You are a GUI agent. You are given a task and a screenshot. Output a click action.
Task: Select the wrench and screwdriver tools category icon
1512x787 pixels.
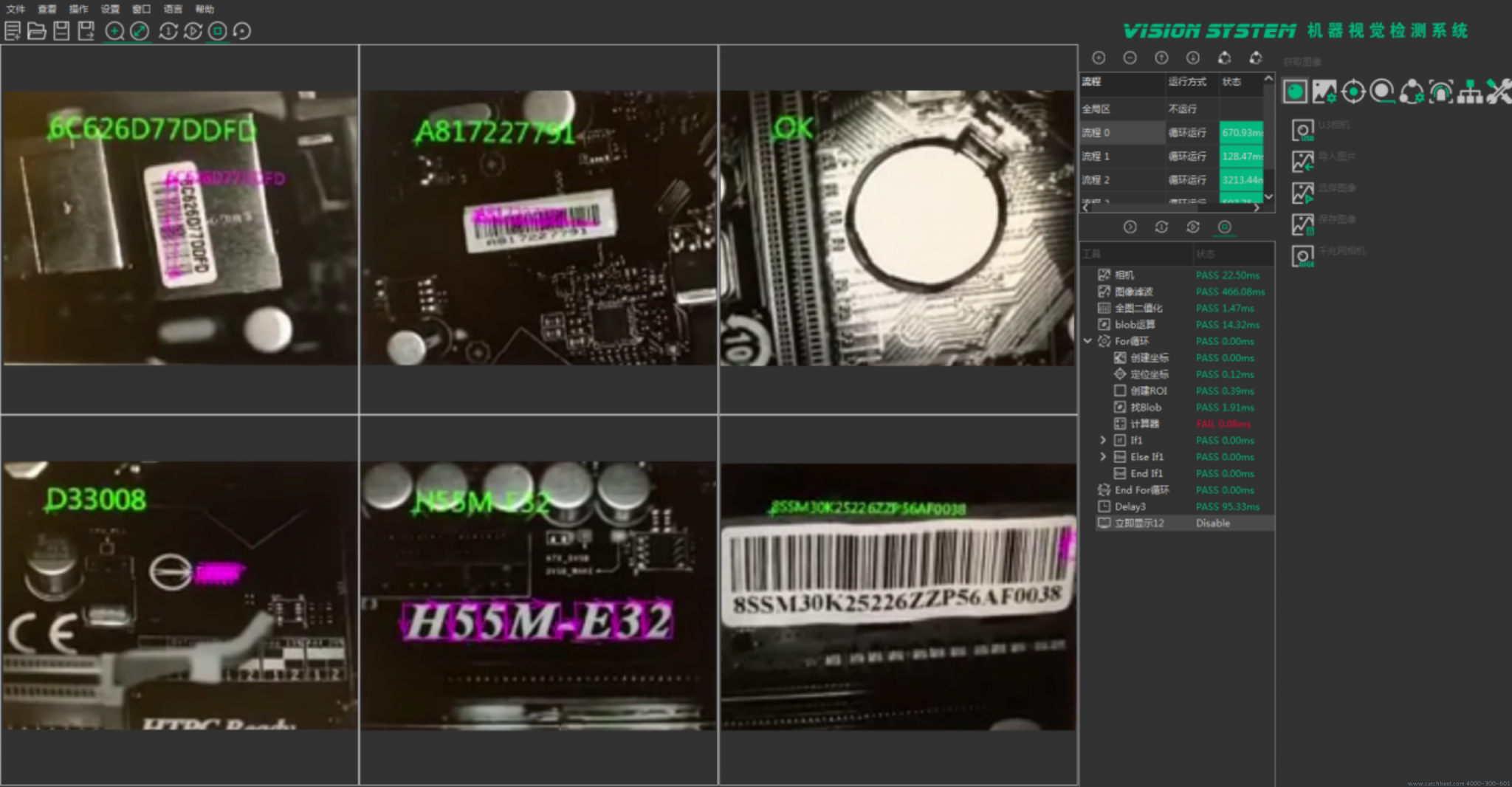pyautogui.click(x=1499, y=92)
